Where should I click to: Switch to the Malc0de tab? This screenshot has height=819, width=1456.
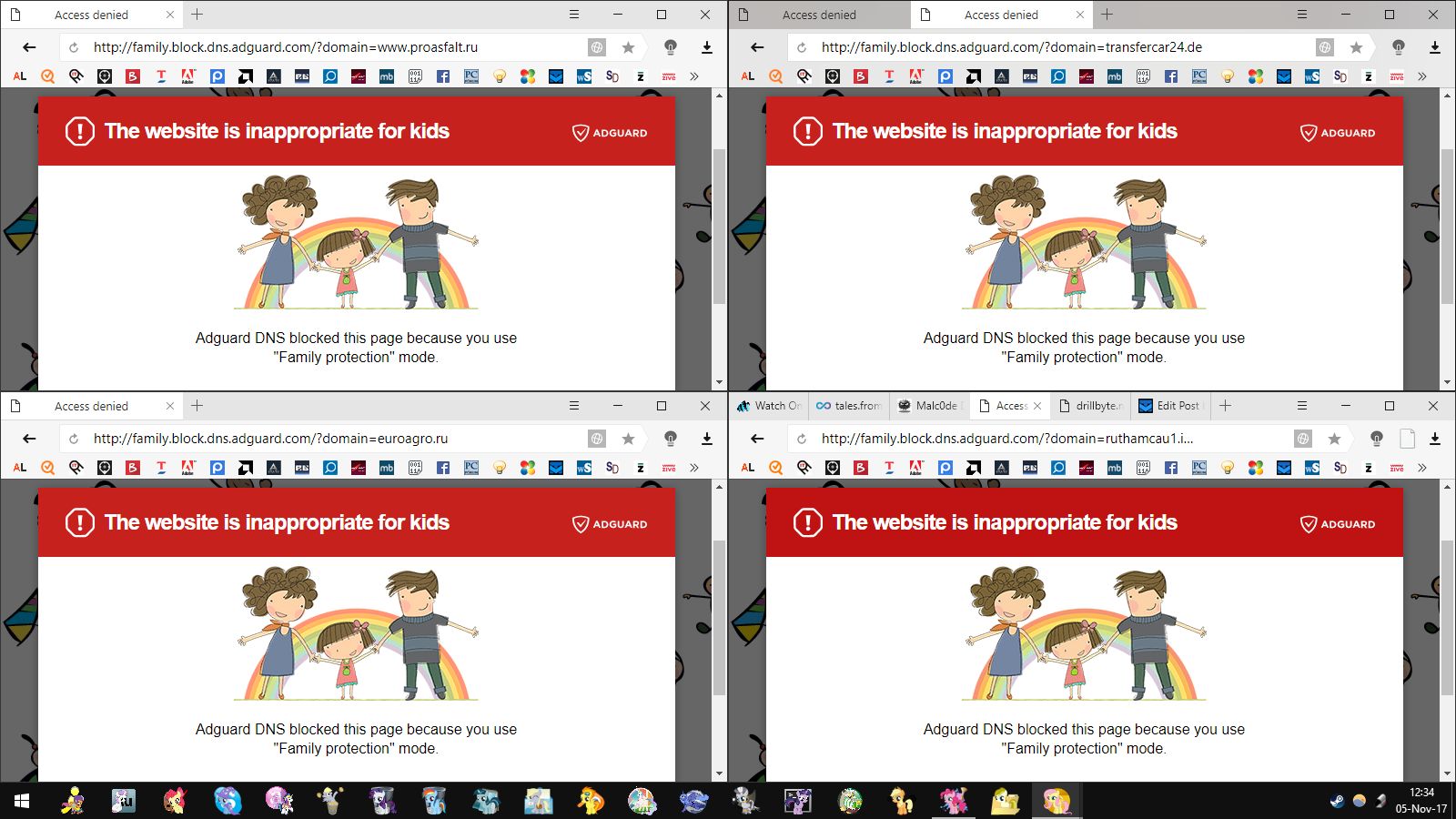click(930, 406)
